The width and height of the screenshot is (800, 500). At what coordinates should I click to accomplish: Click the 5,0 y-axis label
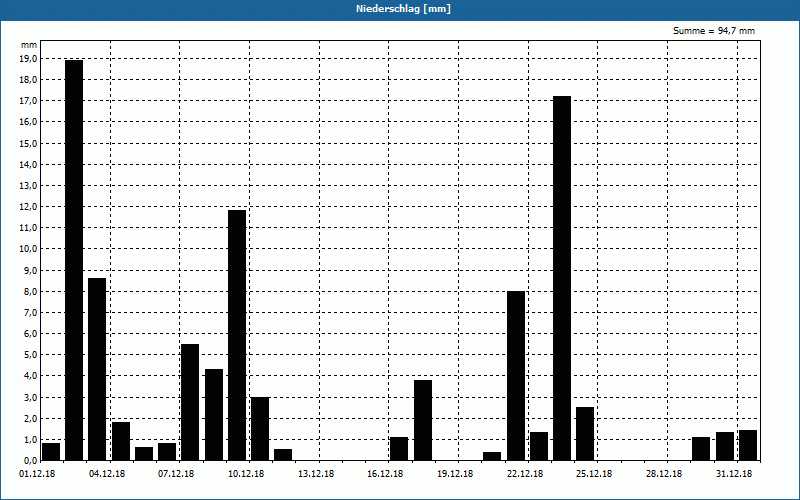pyautogui.click(x=30, y=355)
